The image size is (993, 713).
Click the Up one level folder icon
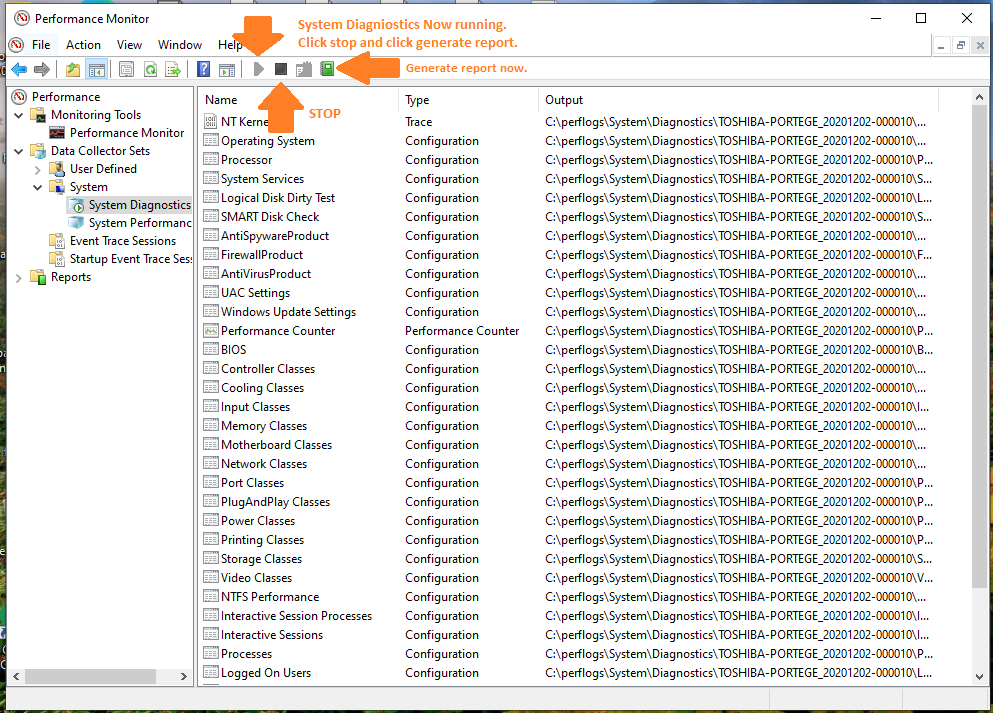point(73,69)
